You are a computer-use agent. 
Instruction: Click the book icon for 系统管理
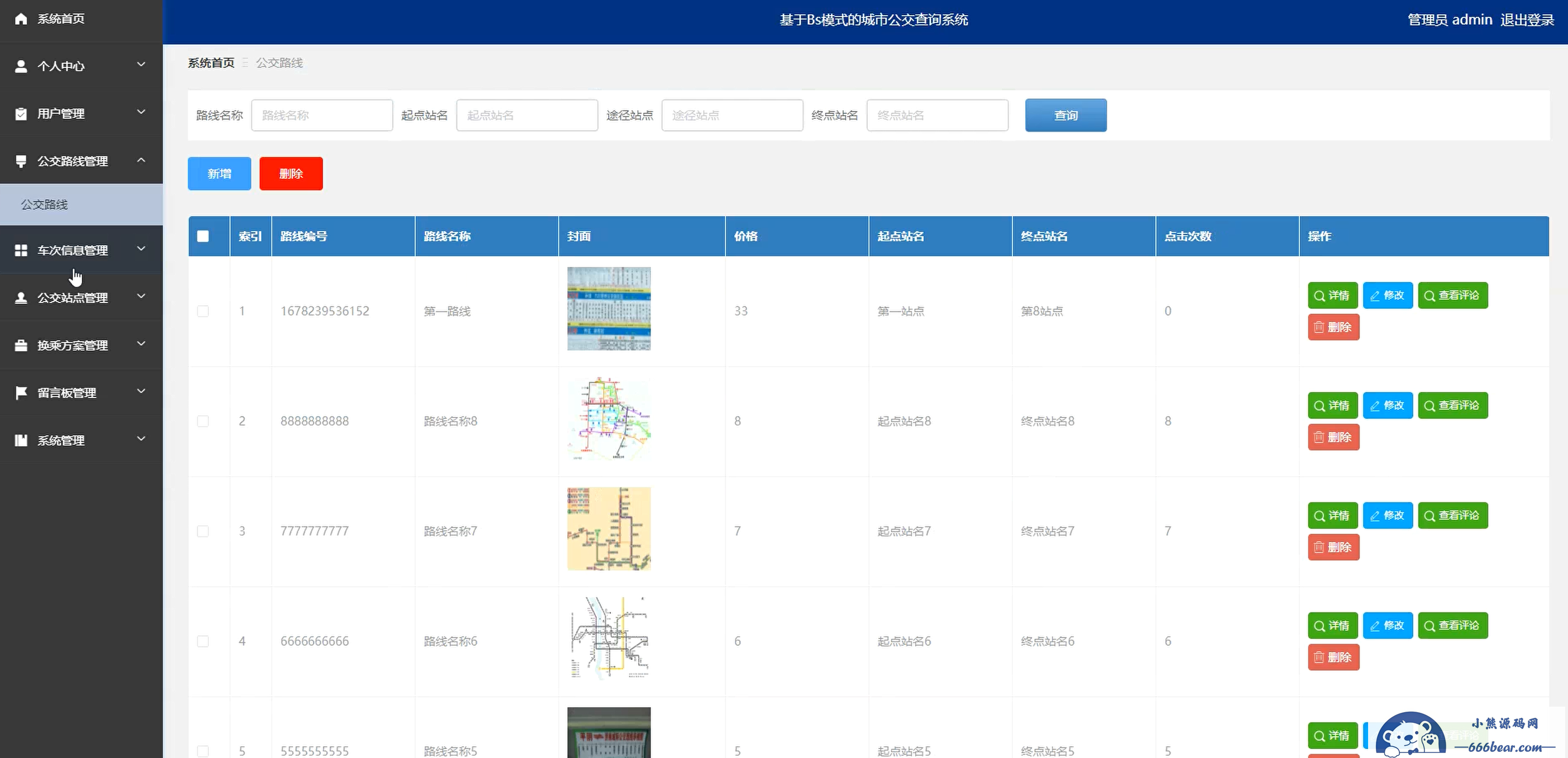pyautogui.click(x=21, y=440)
